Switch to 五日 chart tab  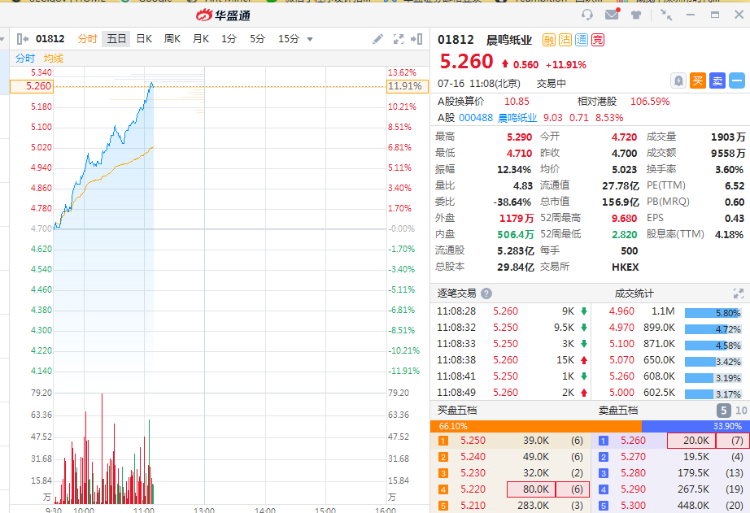(x=116, y=39)
